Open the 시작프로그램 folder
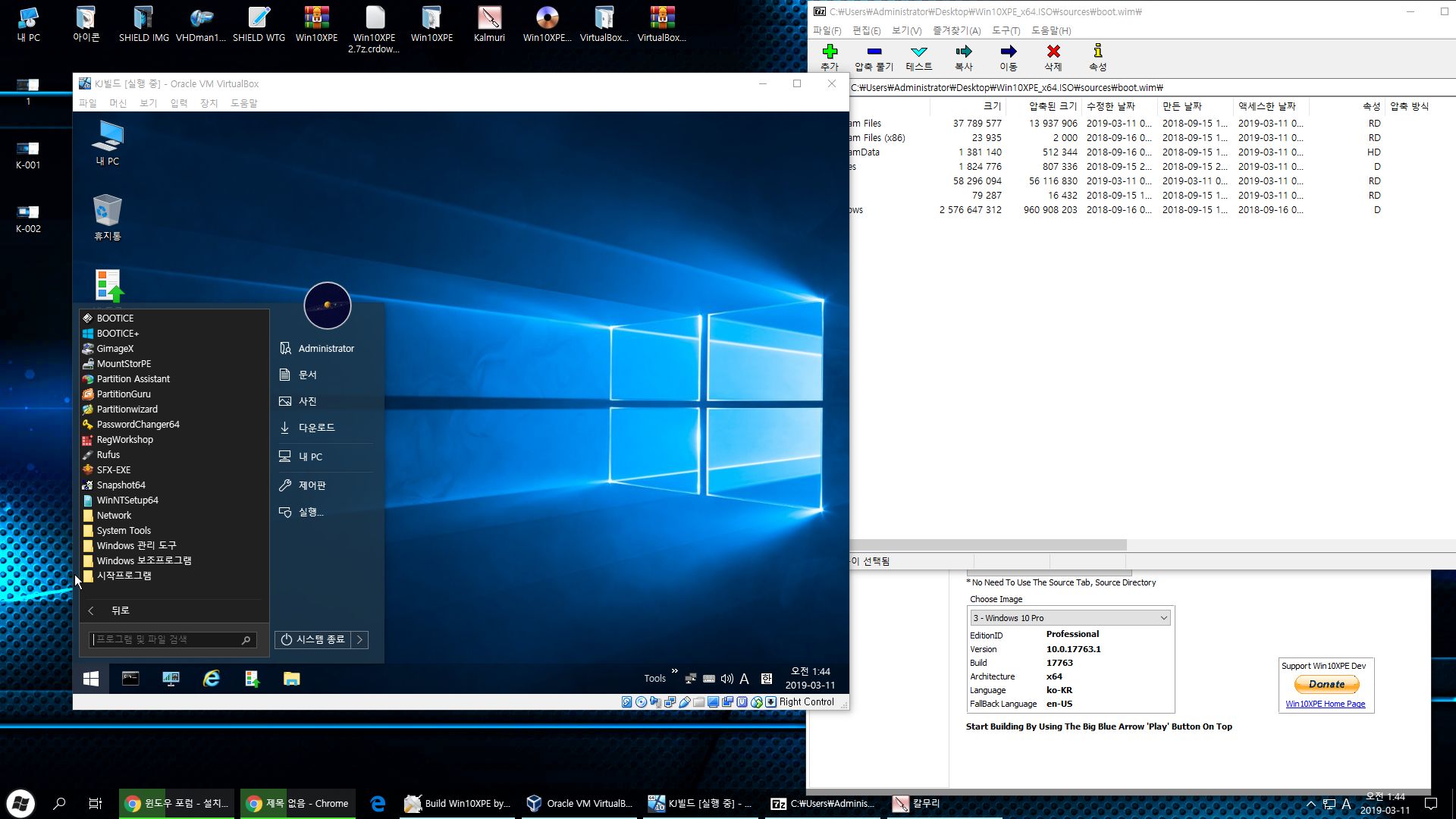This screenshot has width=1456, height=819. [x=124, y=576]
